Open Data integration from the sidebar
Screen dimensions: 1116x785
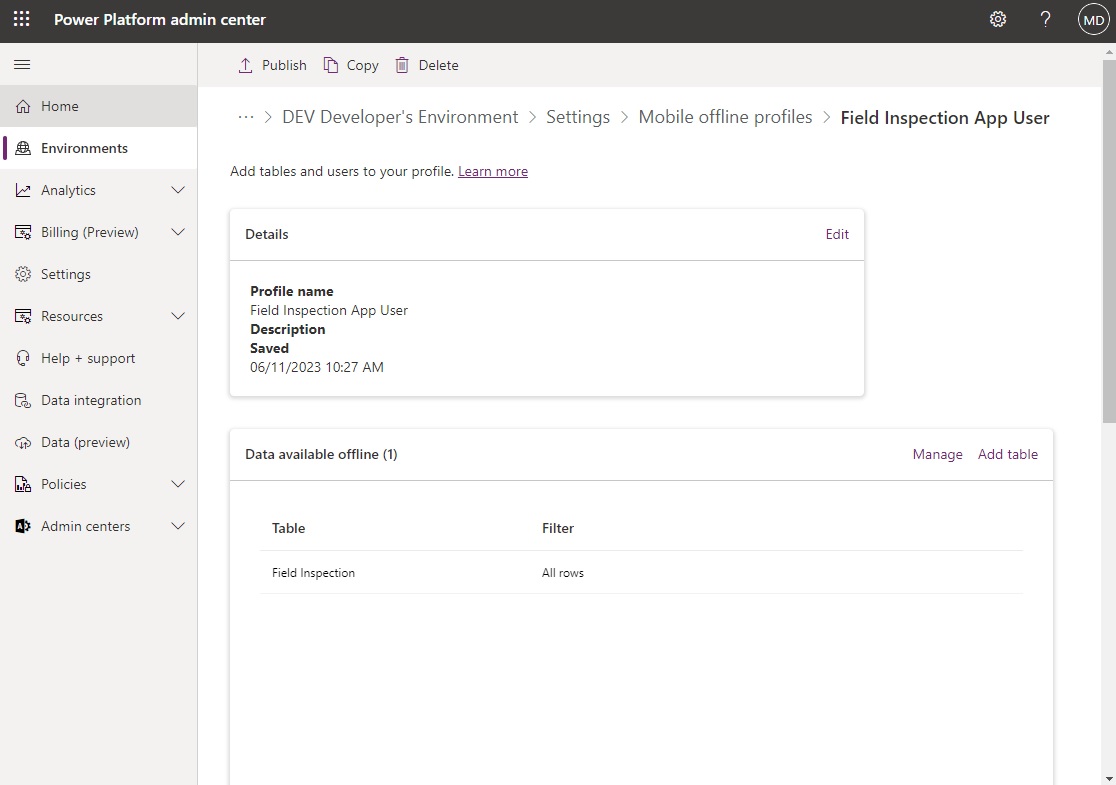click(x=89, y=400)
